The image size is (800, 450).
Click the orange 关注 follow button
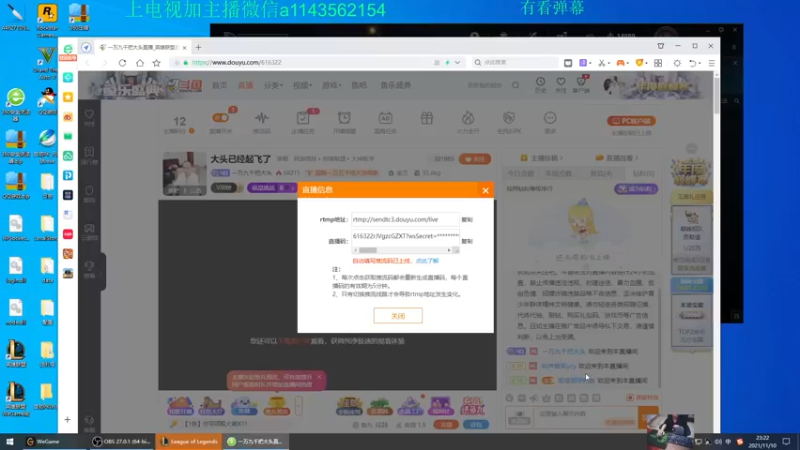click(x=474, y=159)
